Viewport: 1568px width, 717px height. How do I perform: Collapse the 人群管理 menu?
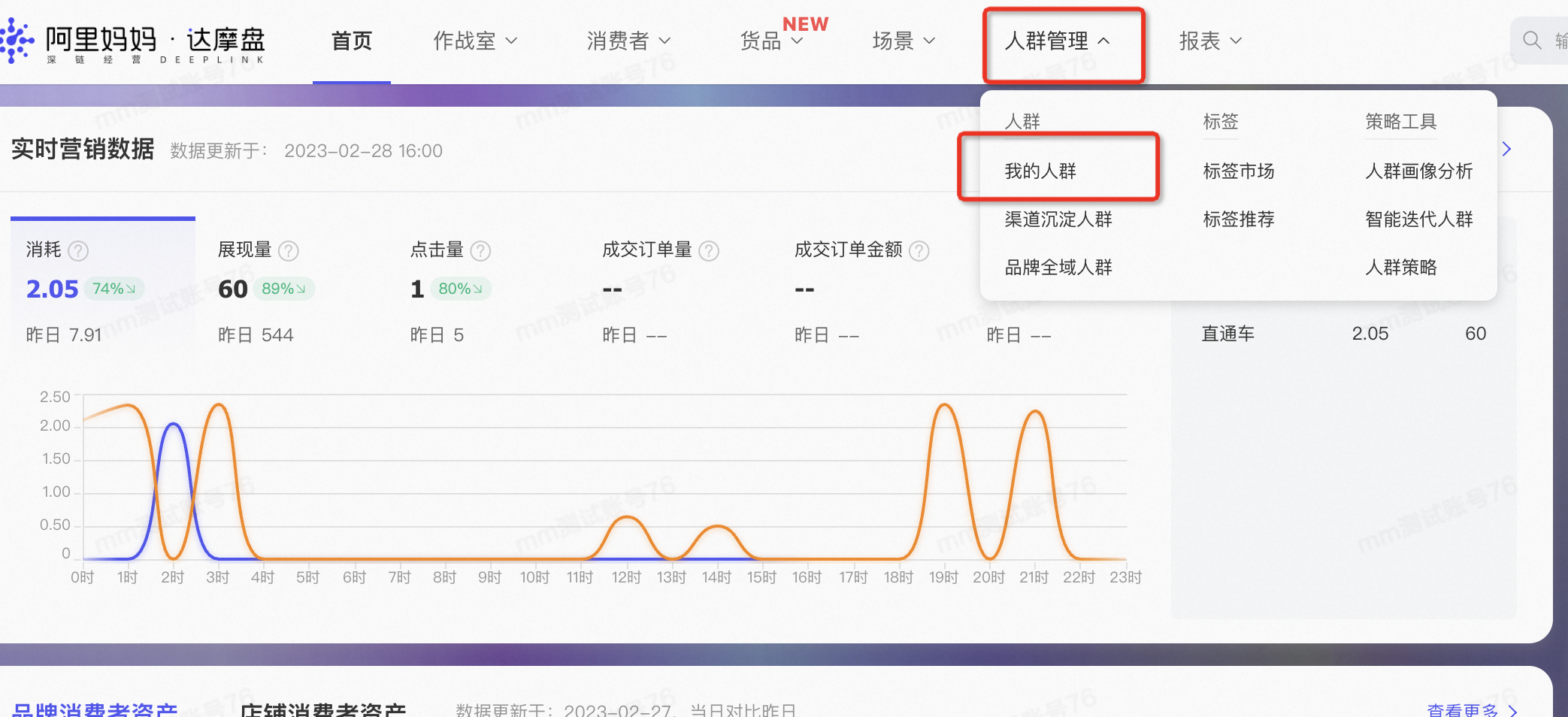1058,41
